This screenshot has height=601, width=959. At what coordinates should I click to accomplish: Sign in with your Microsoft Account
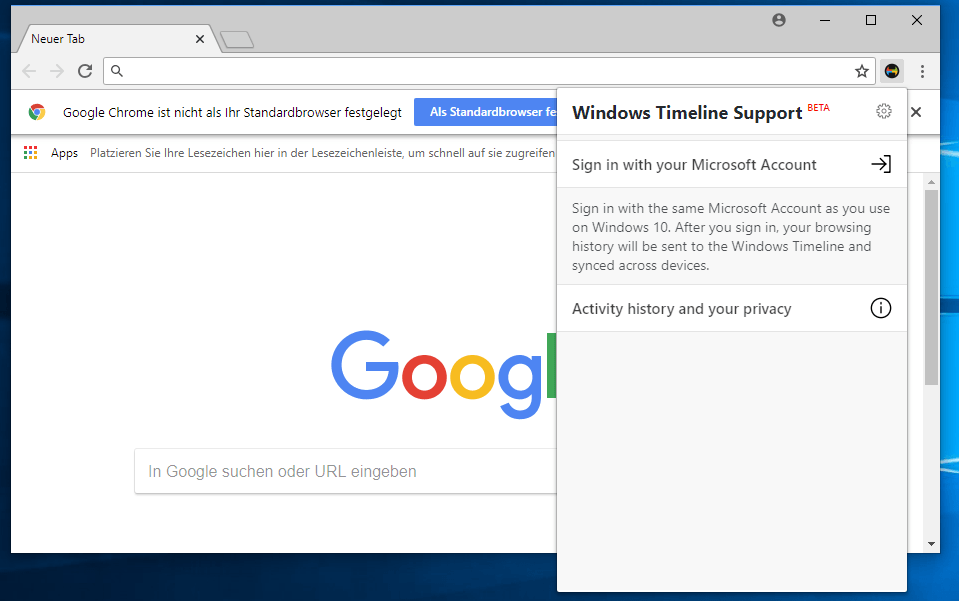coord(731,164)
